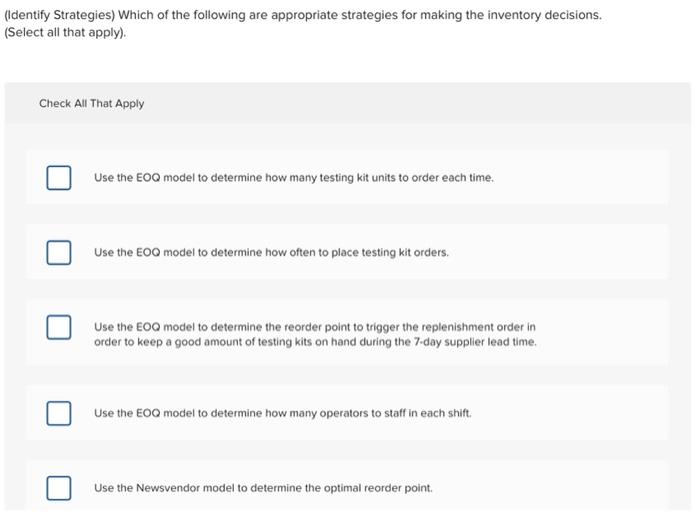
Task: Check the box for EOQ testing kit units option
Action: coord(58,178)
